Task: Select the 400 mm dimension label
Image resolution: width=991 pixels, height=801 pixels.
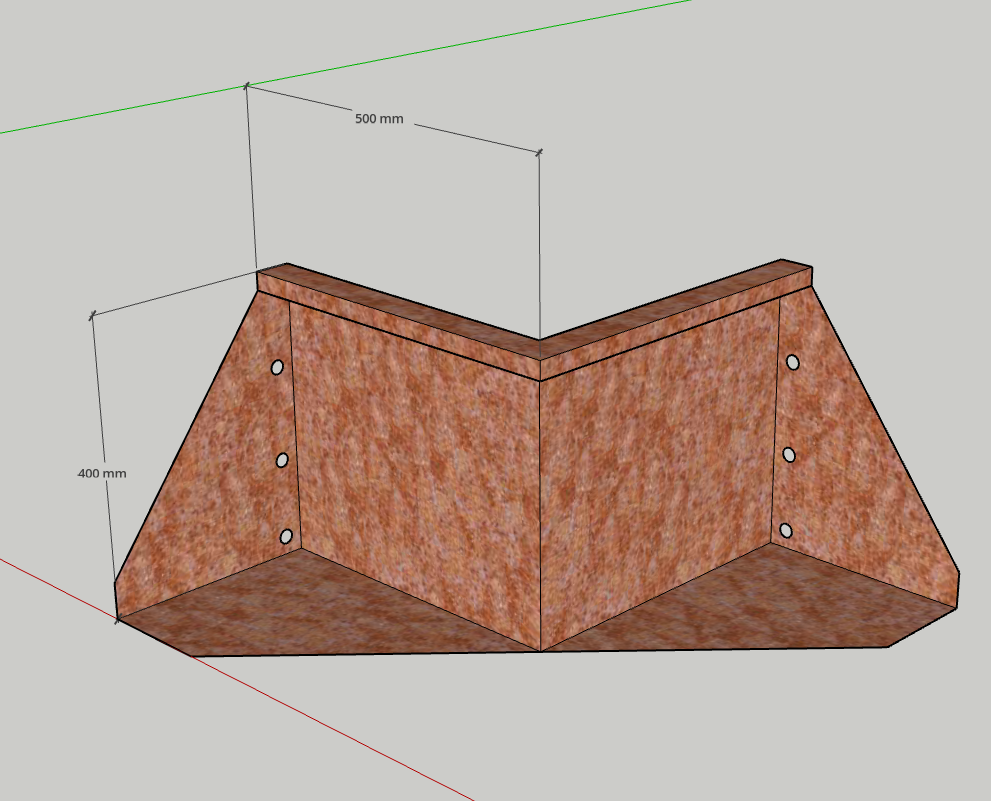Action: [103, 471]
